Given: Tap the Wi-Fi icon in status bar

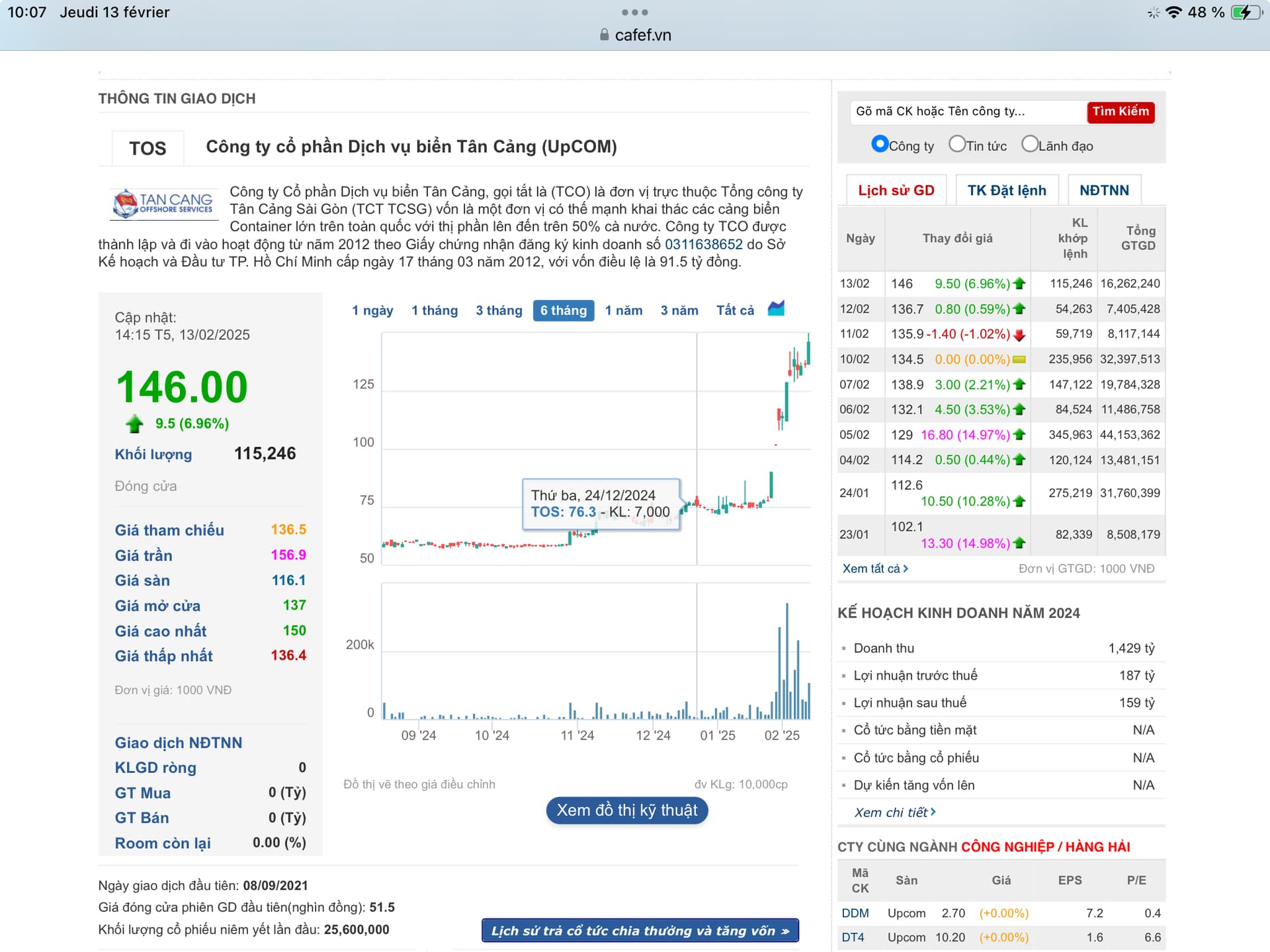Looking at the screenshot, I should click(x=1173, y=13).
